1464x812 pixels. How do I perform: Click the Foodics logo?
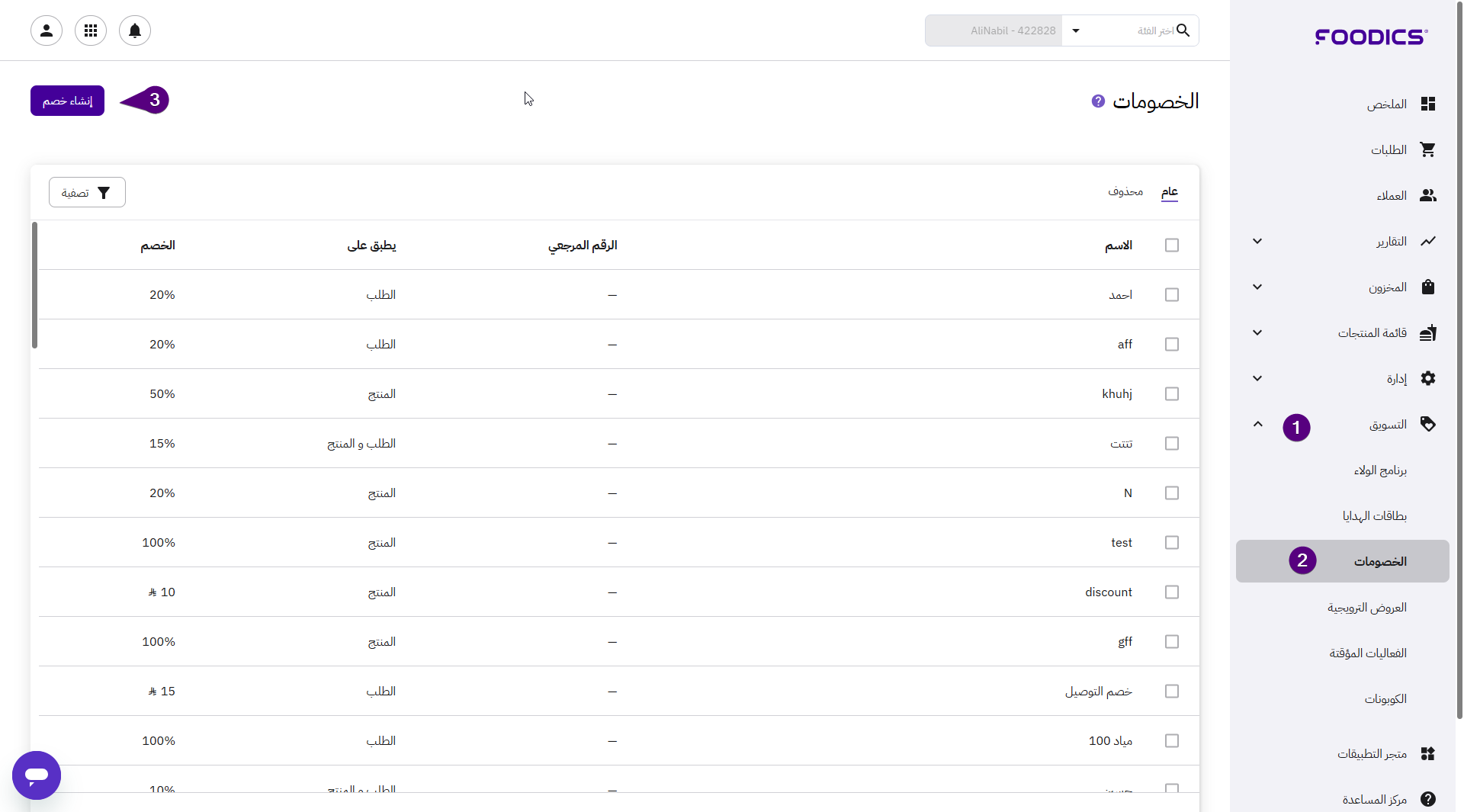pos(1371,37)
